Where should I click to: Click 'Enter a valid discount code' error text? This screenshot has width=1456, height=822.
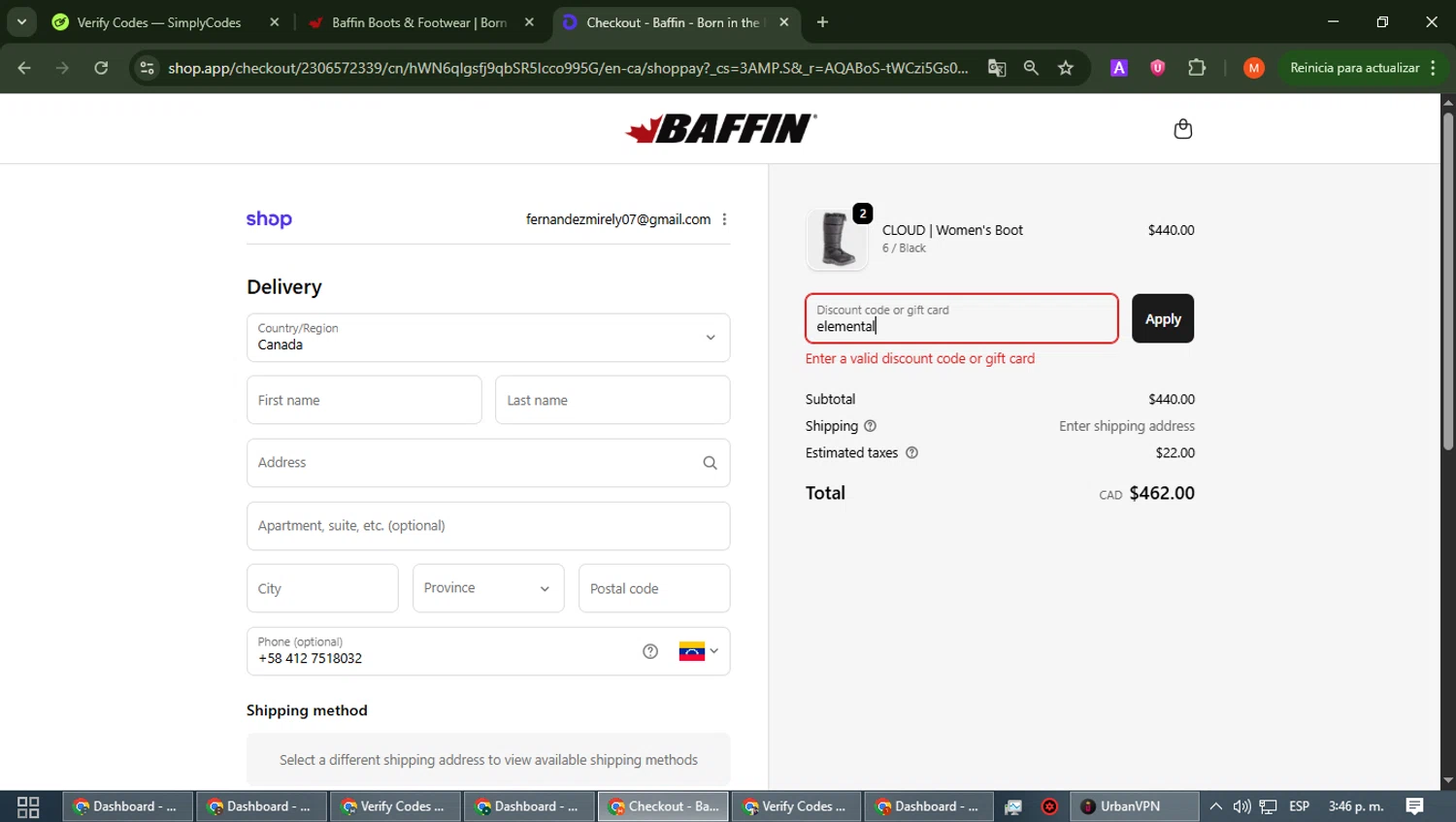point(920,358)
